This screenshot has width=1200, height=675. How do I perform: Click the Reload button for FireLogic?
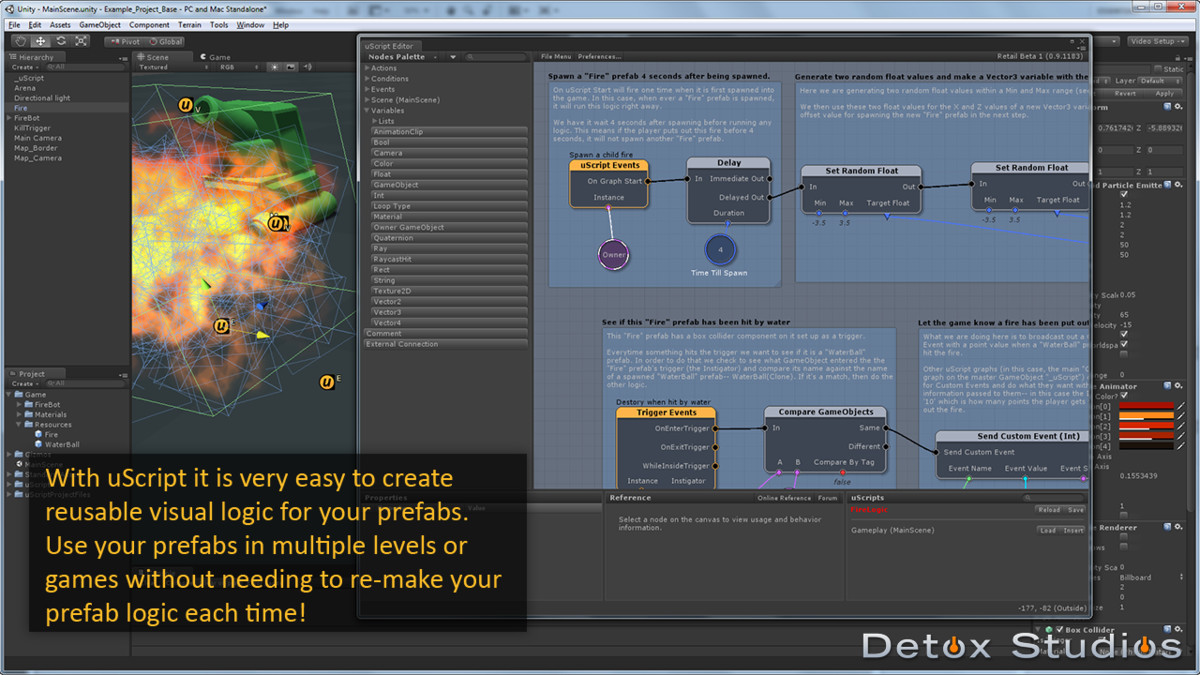click(x=1048, y=509)
